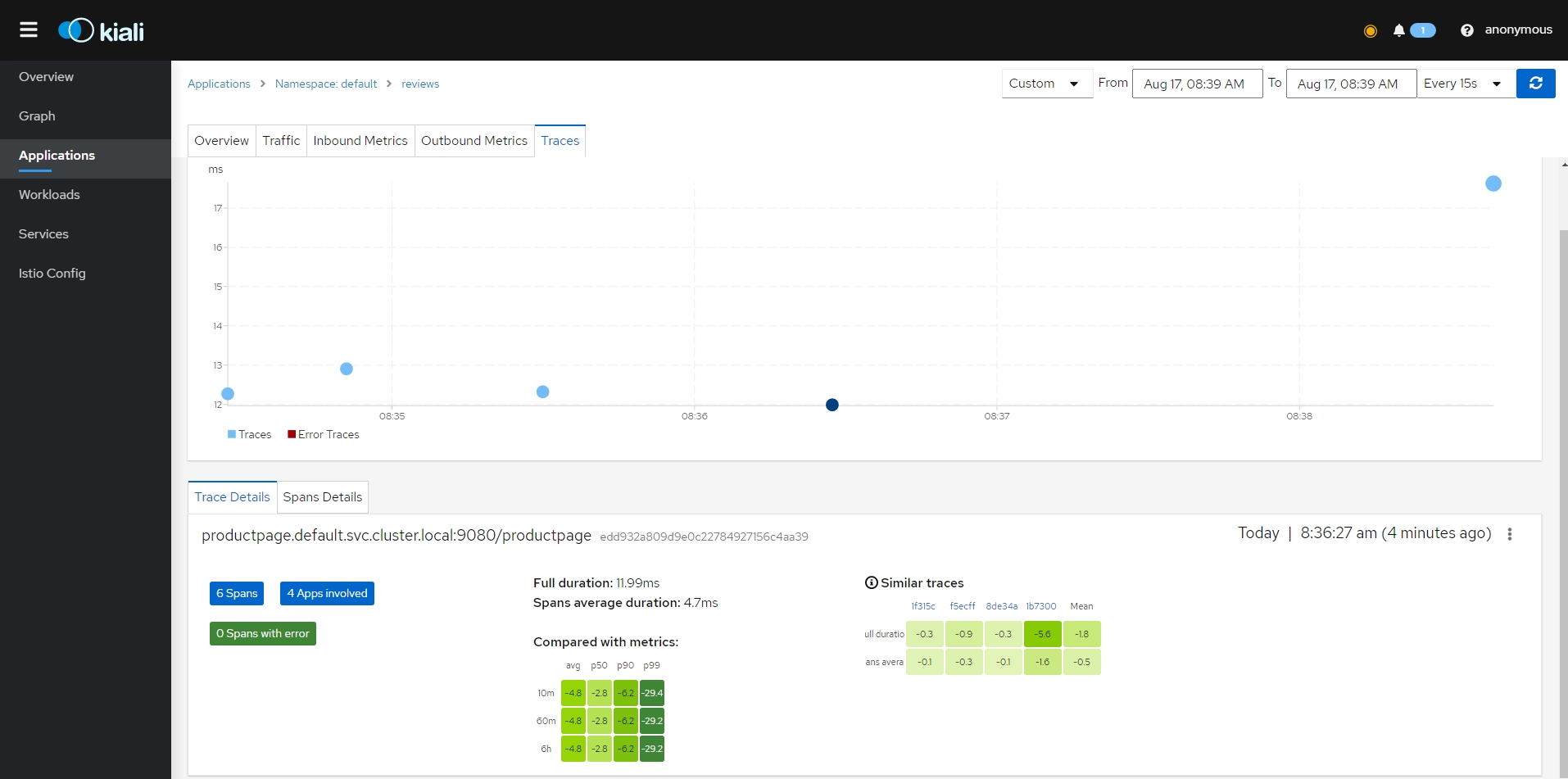Toggle Traces series in chart legend

(x=249, y=435)
